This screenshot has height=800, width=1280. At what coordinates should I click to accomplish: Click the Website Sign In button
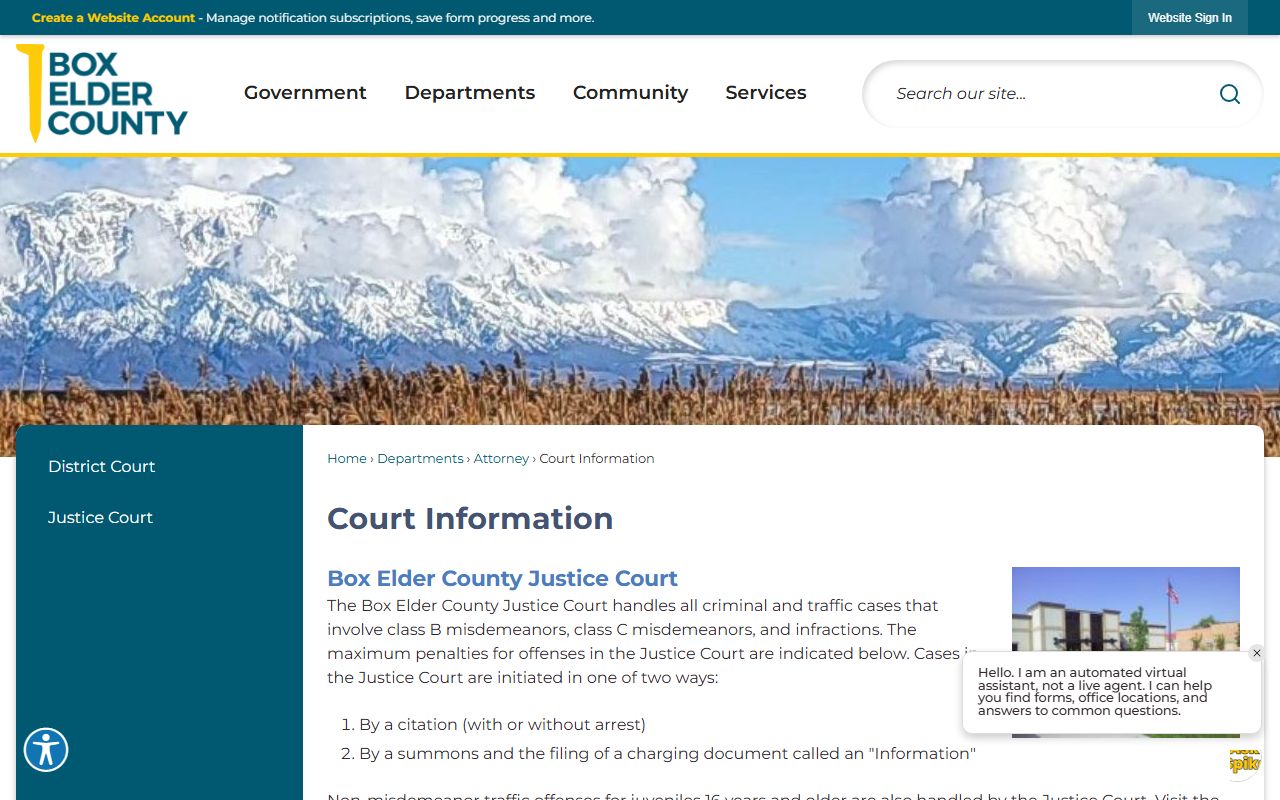1190,18
